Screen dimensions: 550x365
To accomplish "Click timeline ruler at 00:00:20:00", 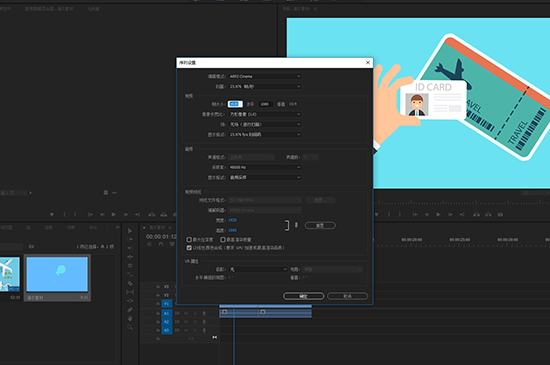I will click(412, 240).
